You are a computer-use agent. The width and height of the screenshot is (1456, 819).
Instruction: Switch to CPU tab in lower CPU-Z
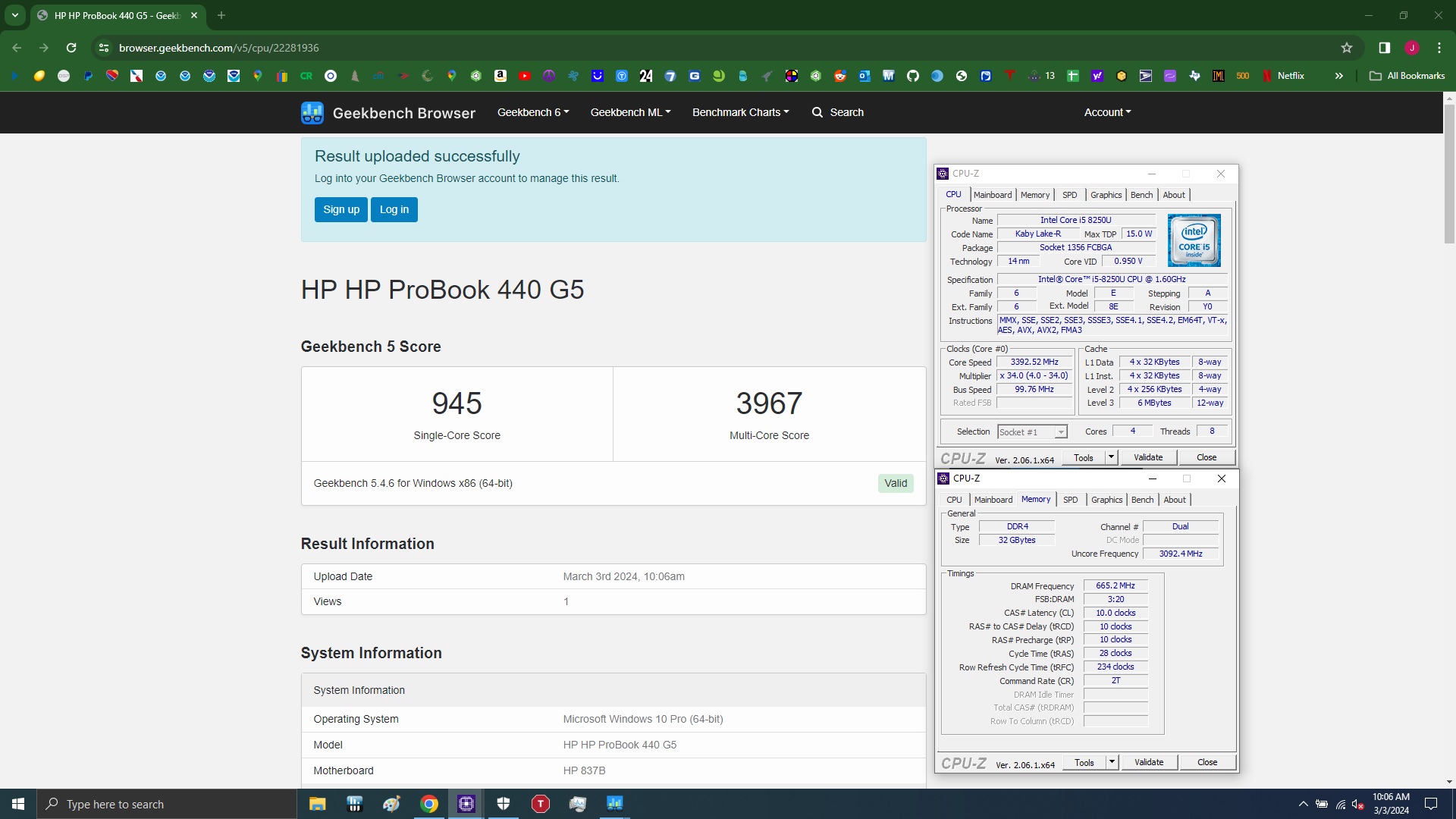tap(954, 500)
